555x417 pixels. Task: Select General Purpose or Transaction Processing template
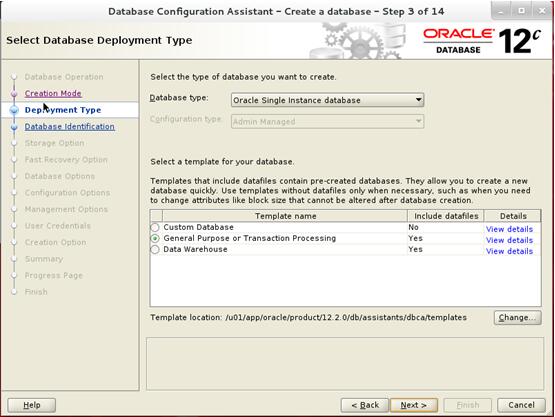pyautogui.click(x=155, y=238)
